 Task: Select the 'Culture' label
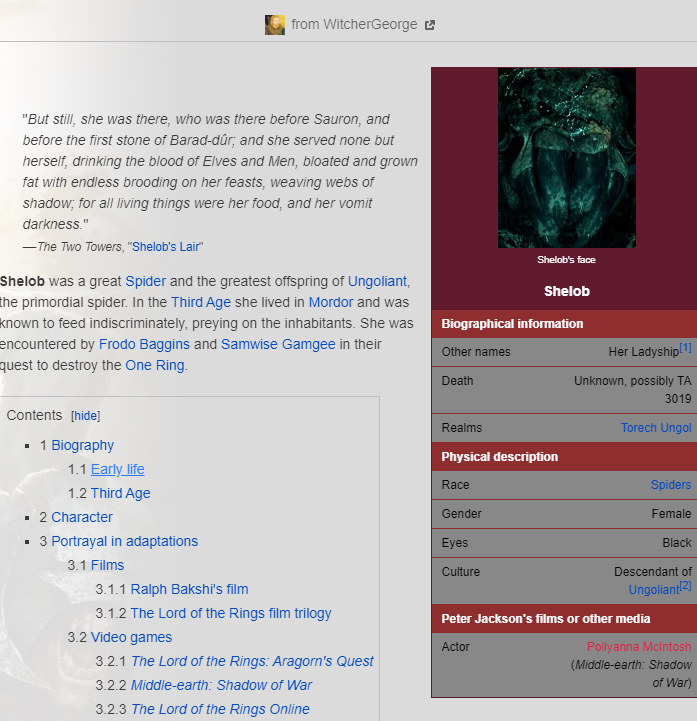point(461,572)
